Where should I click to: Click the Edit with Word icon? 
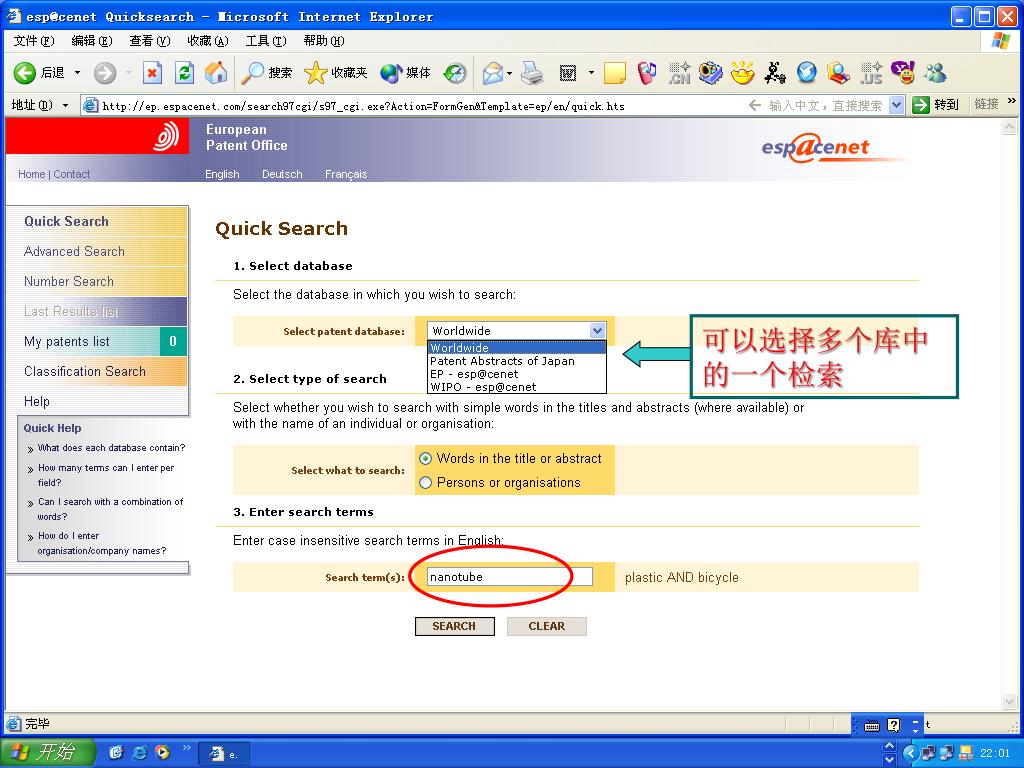point(568,73)
